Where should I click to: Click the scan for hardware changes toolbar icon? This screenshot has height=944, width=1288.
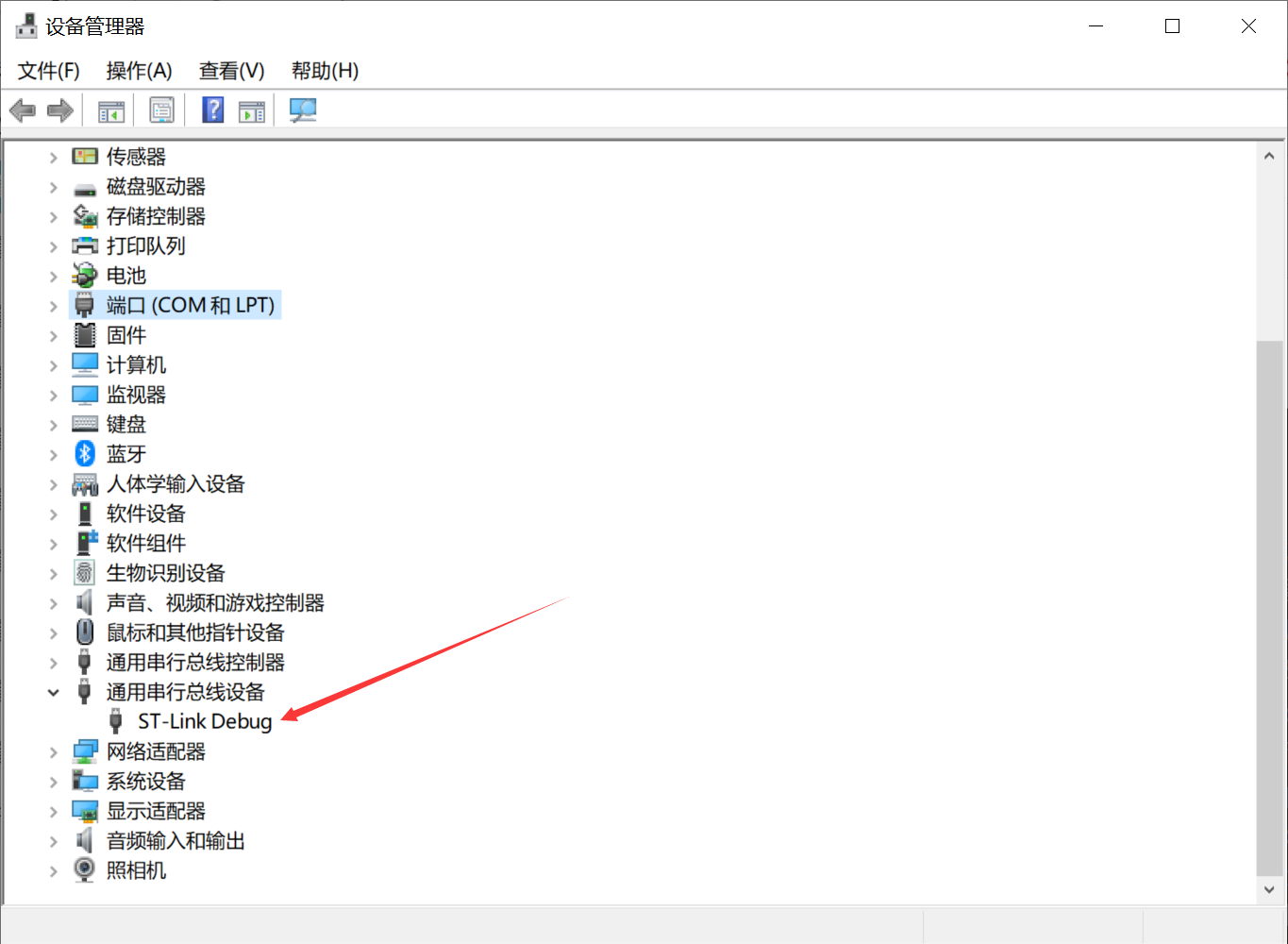click(x=302, y=110)
